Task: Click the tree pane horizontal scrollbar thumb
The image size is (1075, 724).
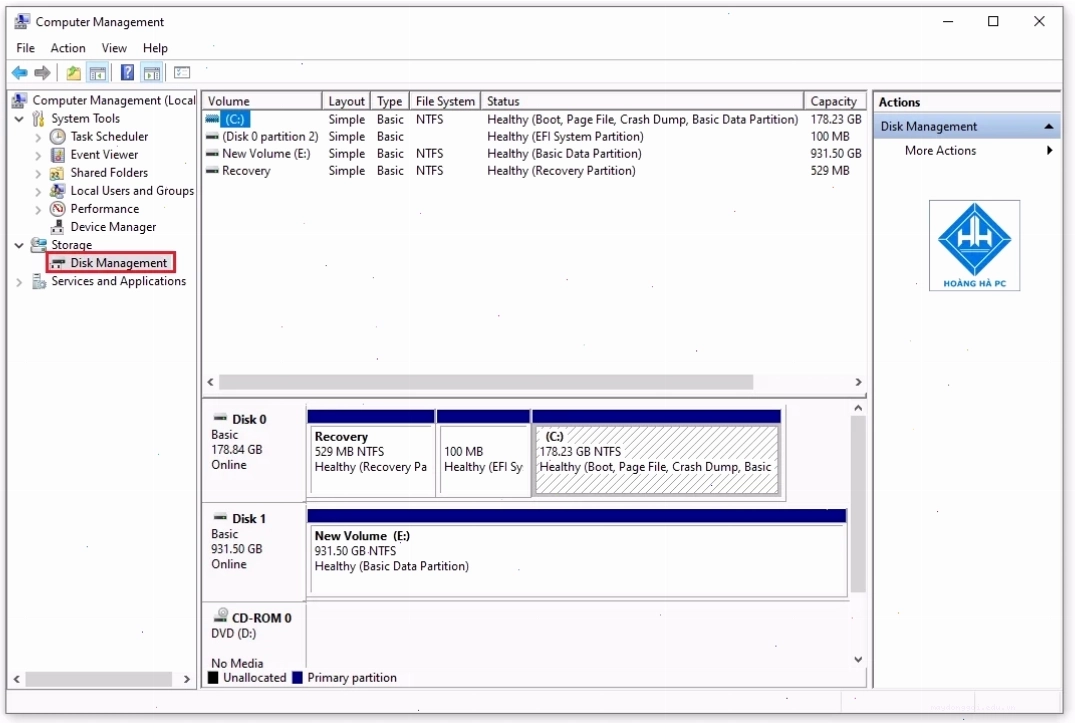Action: click(x=99, y=679)
